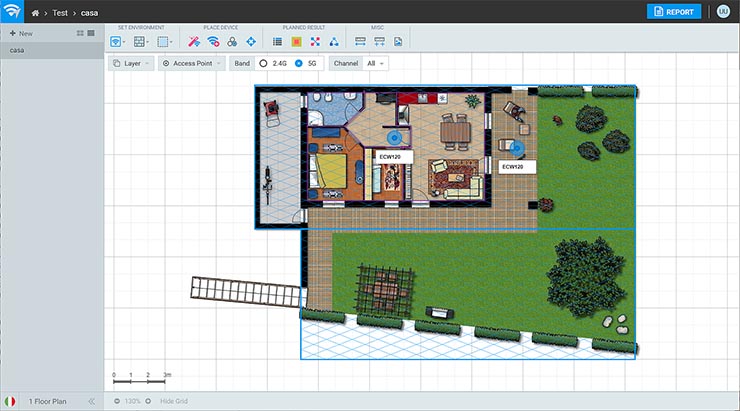Expand the Access Point dropdown
740x411 pixels.
click(191, 63)
